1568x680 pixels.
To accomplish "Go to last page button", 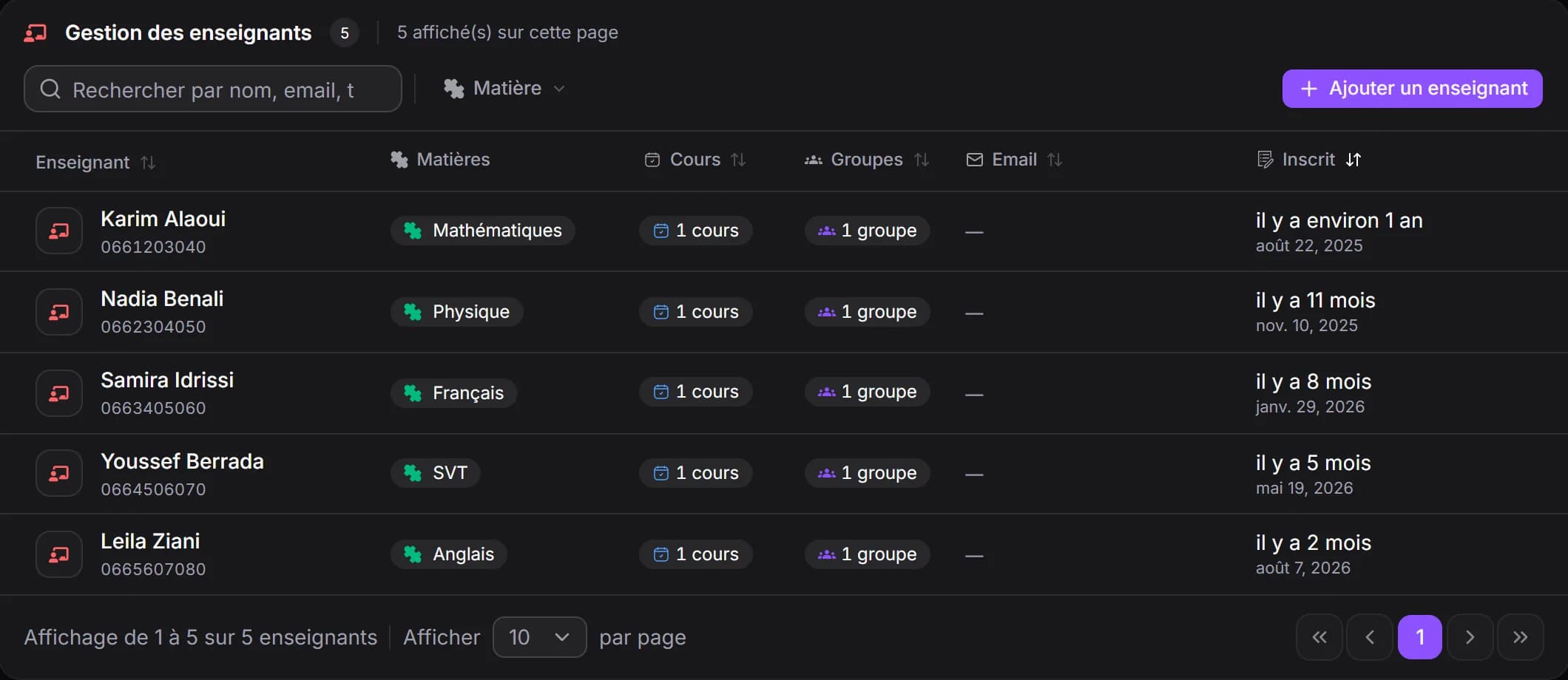I will [x=1521, y=637].
